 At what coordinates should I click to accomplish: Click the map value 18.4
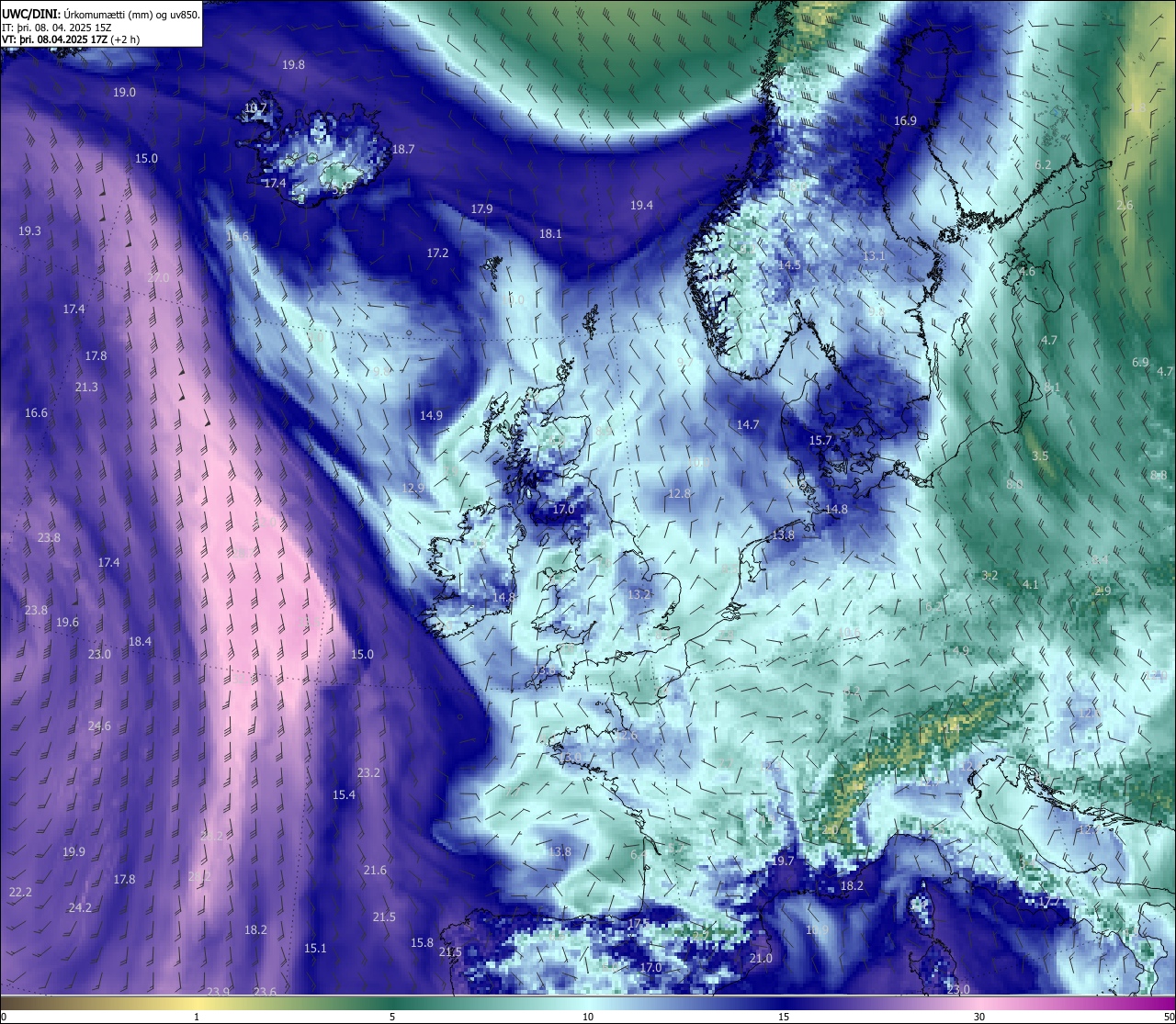tap(140, 641)
